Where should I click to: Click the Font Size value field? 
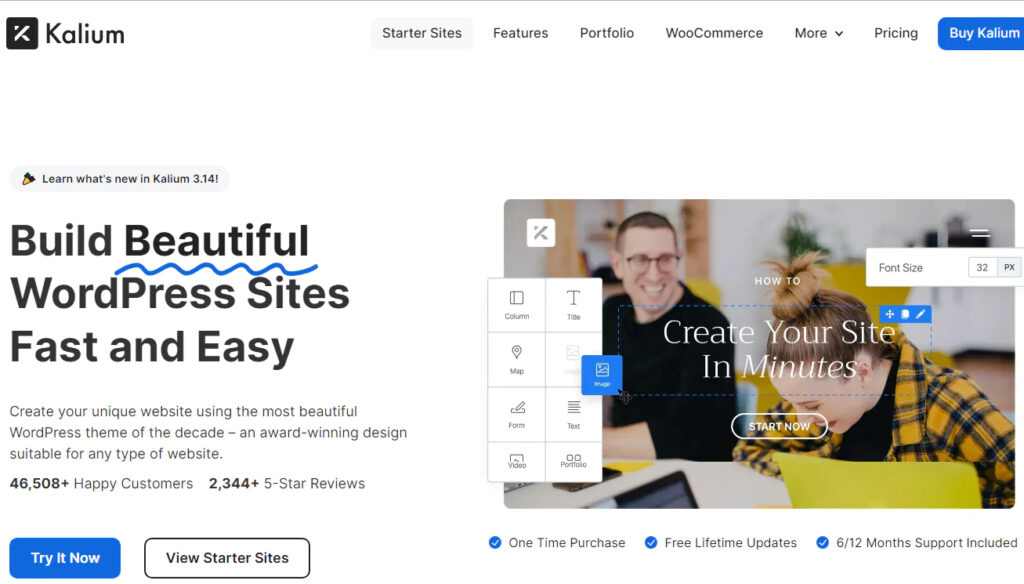[x=982, y=268]
